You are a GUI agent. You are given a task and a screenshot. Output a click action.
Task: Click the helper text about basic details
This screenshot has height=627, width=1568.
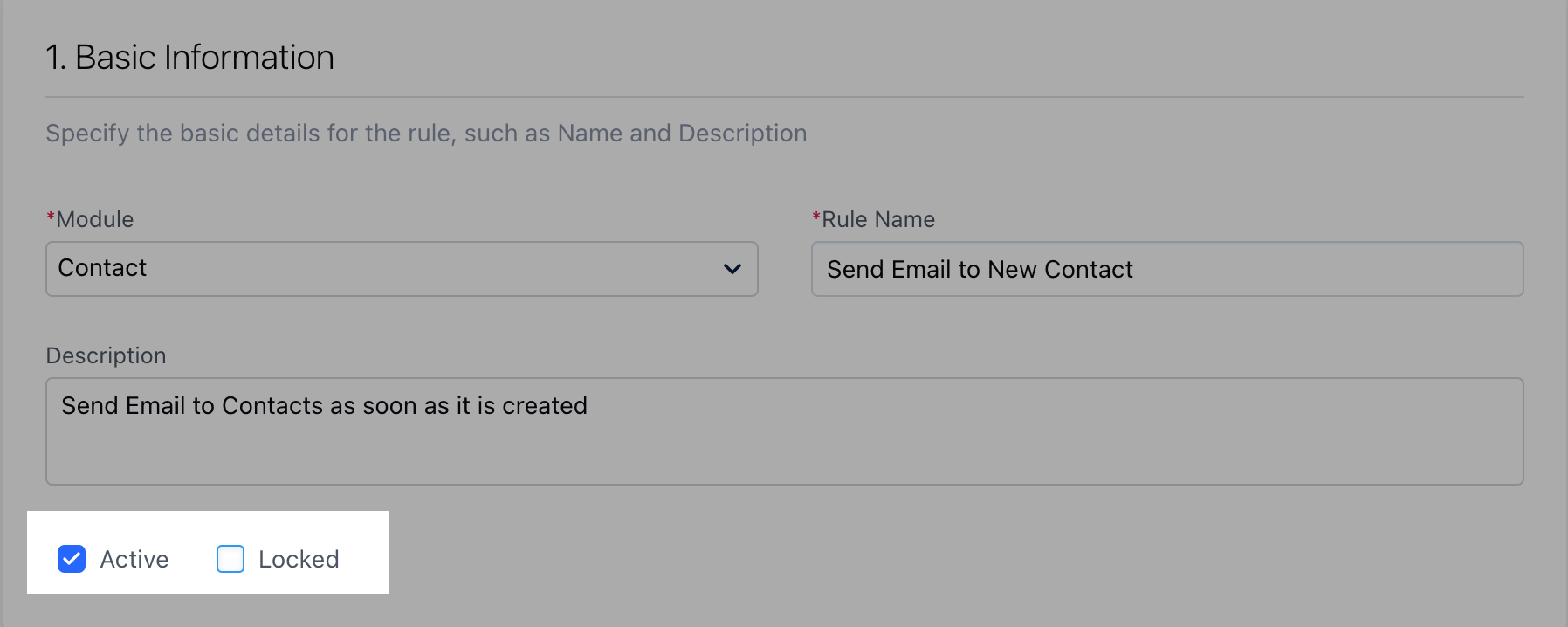tap(426, 134)
